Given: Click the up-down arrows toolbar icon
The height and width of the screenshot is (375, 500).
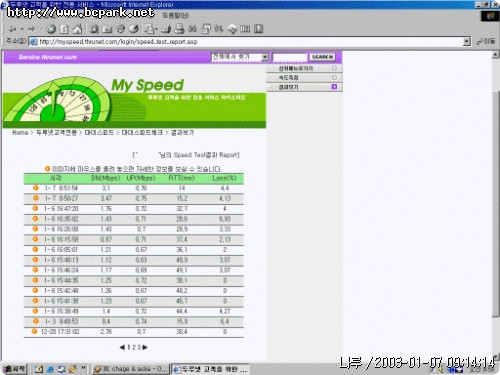Looking at the screenshot, I should point(219,29).
